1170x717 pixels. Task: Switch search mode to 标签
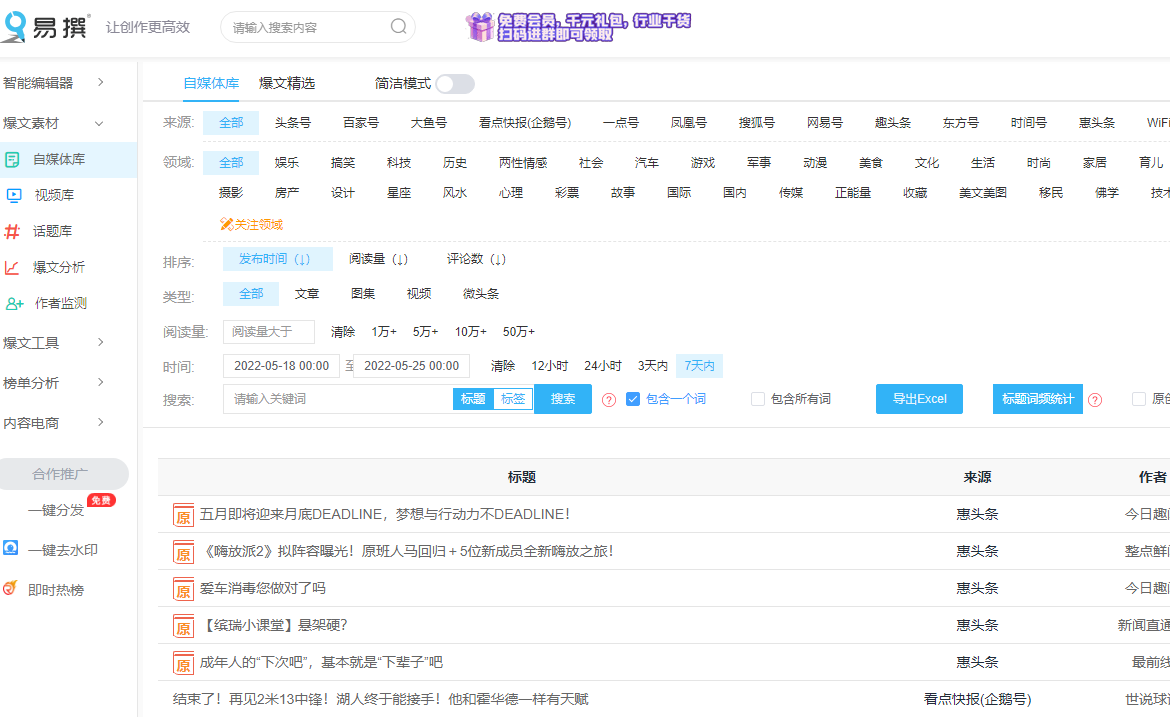point(512,398)
